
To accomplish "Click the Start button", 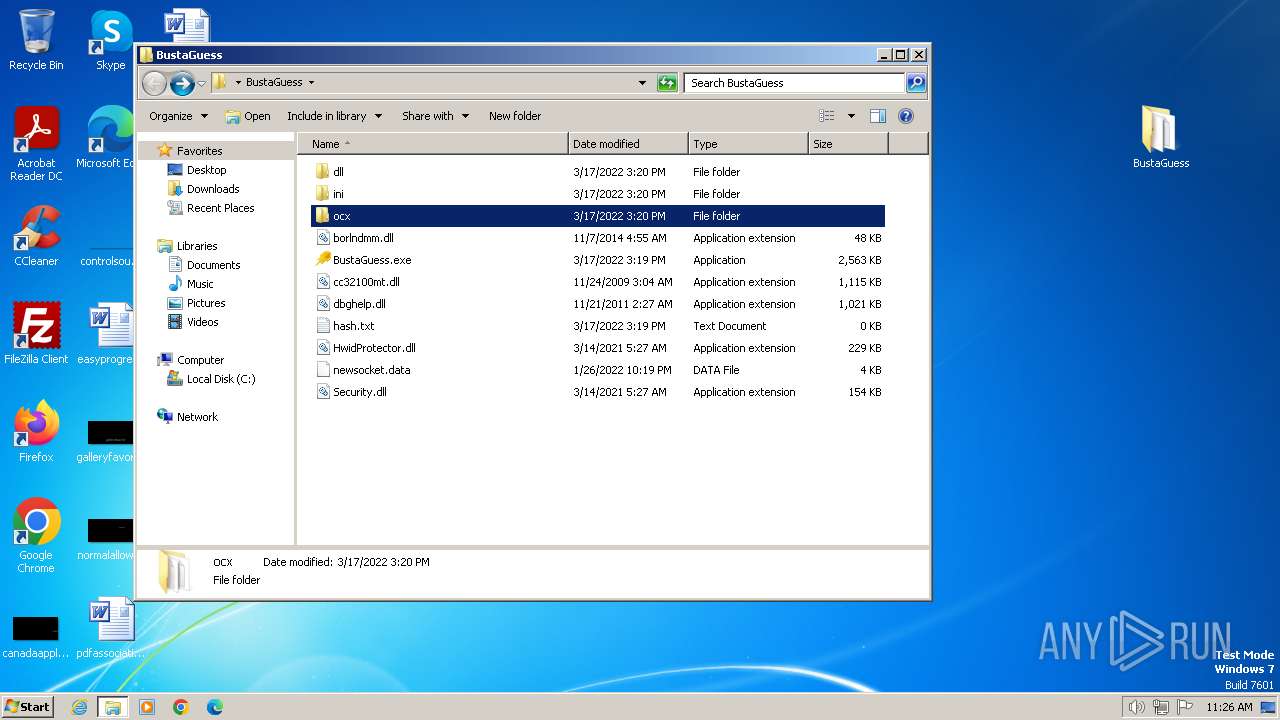I will 27,707.
